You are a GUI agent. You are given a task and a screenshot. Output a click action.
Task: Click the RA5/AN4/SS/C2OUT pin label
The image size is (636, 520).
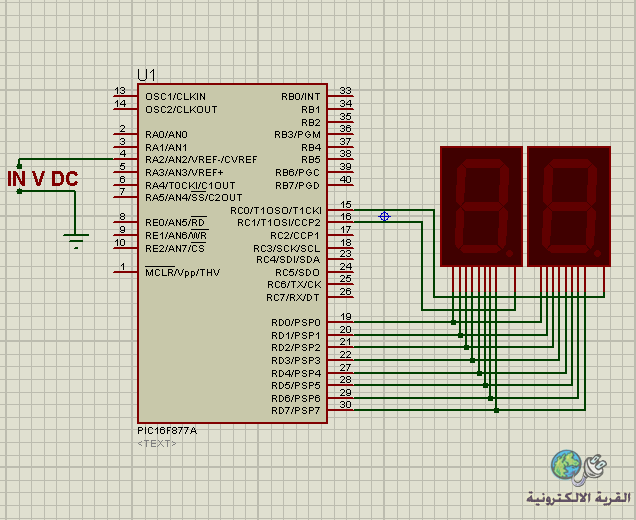tap(193, 198)
